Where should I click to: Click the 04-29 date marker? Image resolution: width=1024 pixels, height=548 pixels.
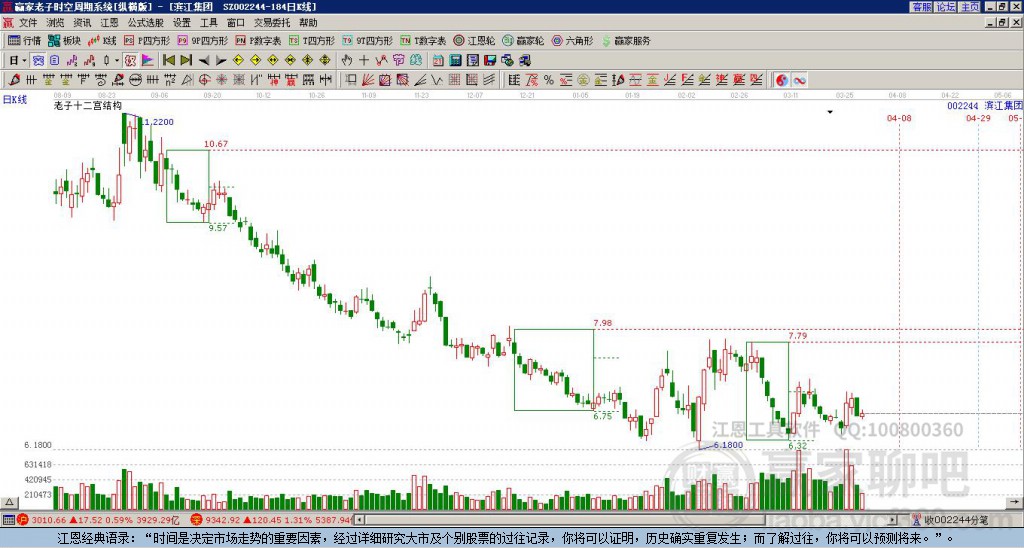point(978,118)
